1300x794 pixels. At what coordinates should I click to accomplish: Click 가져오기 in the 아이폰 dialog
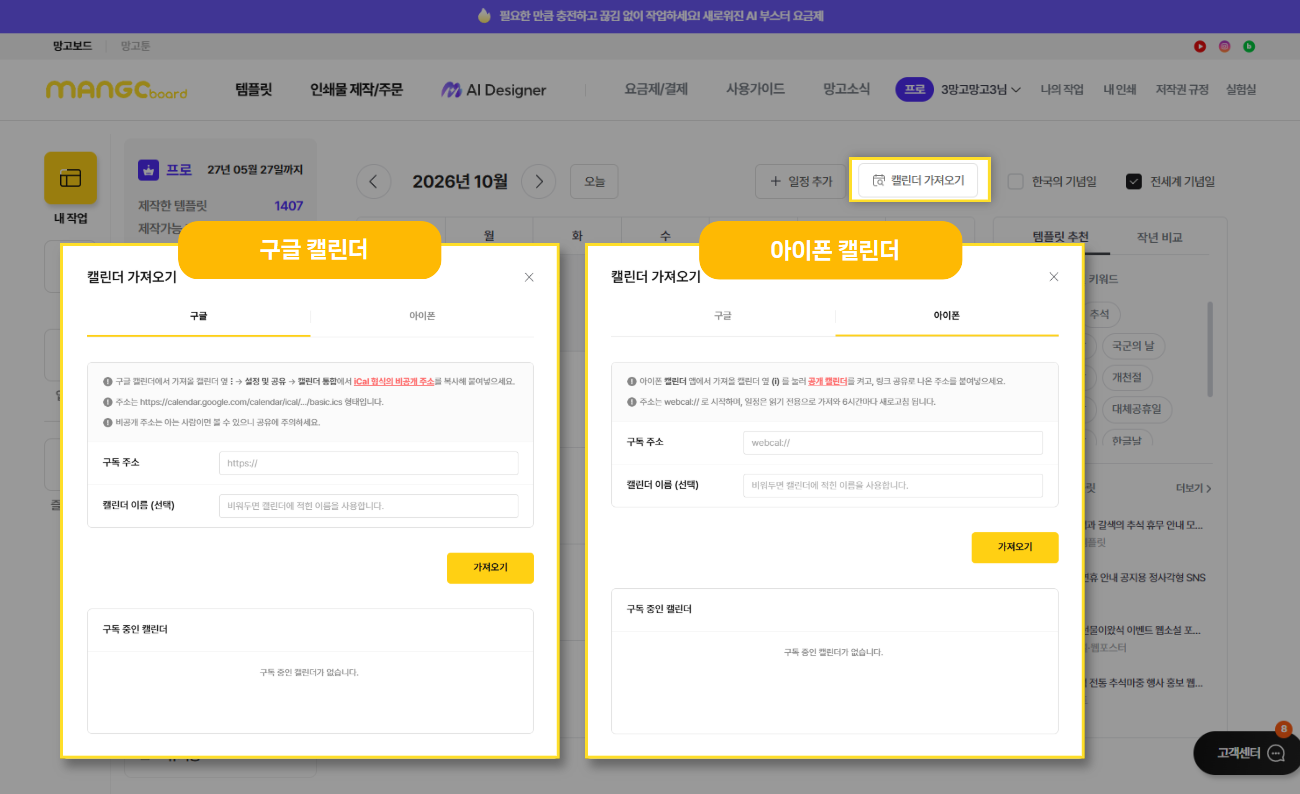tap(1014, 547)
